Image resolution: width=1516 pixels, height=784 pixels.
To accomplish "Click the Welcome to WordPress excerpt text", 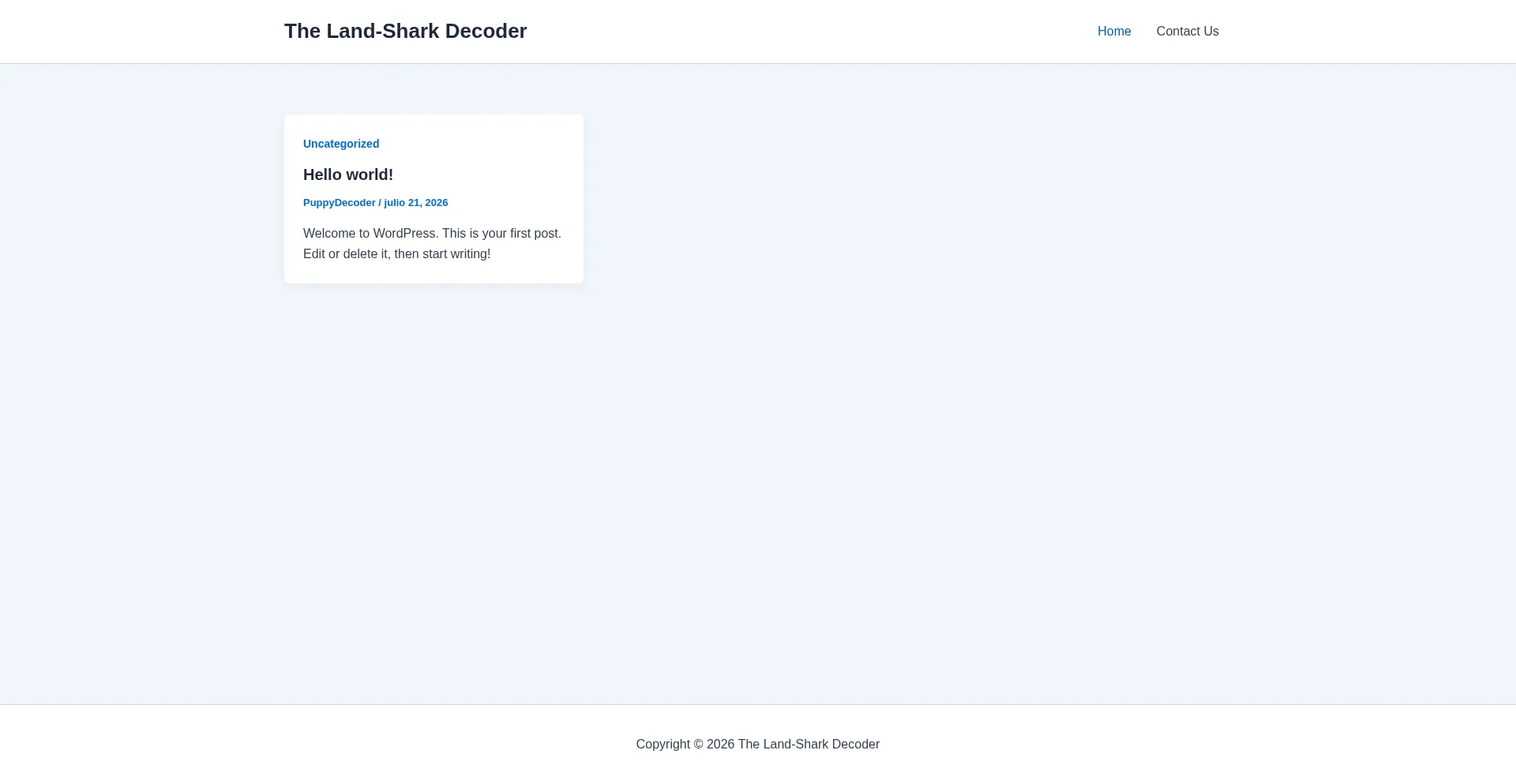I will pyautogui.click(x=432, y=244).
